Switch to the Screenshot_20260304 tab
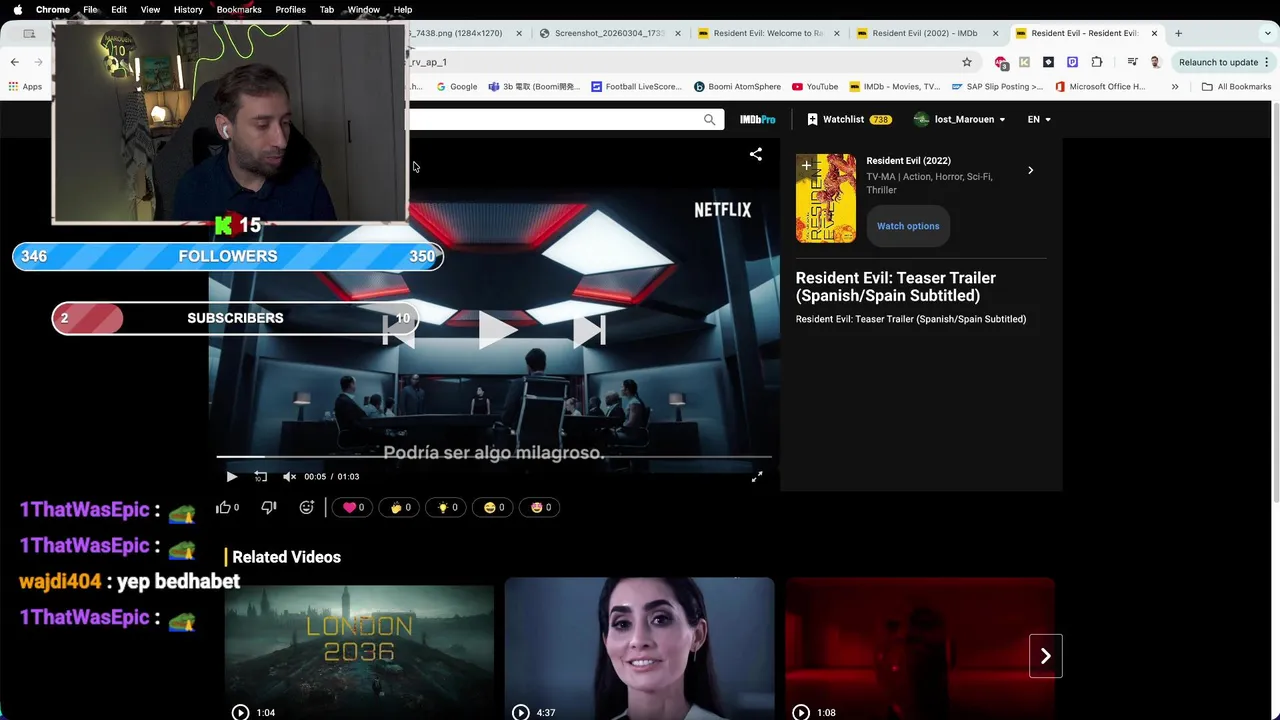1280x720 pixels. coord(609,33)
